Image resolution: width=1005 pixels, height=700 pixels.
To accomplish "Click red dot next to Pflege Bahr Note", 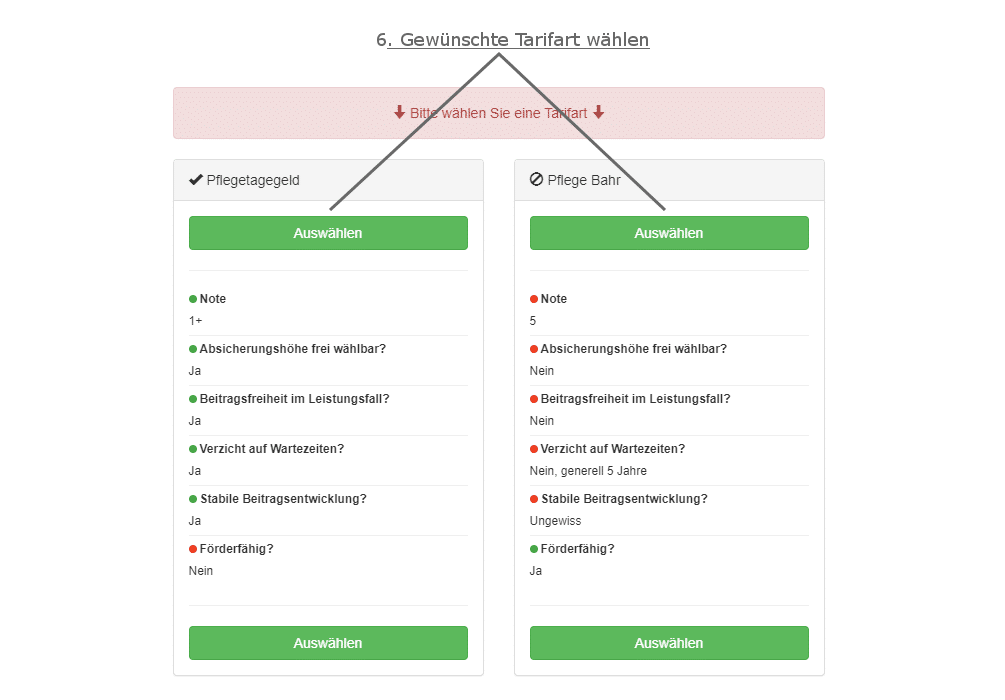I will point(534,299).
